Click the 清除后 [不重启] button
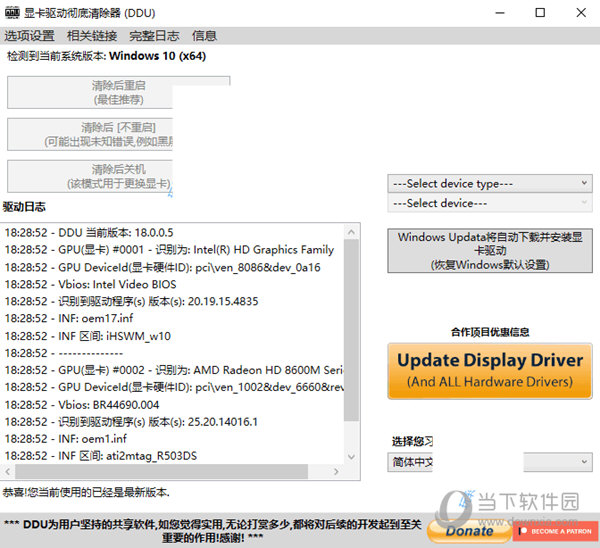The image size is (600, 548). [90, 134]
